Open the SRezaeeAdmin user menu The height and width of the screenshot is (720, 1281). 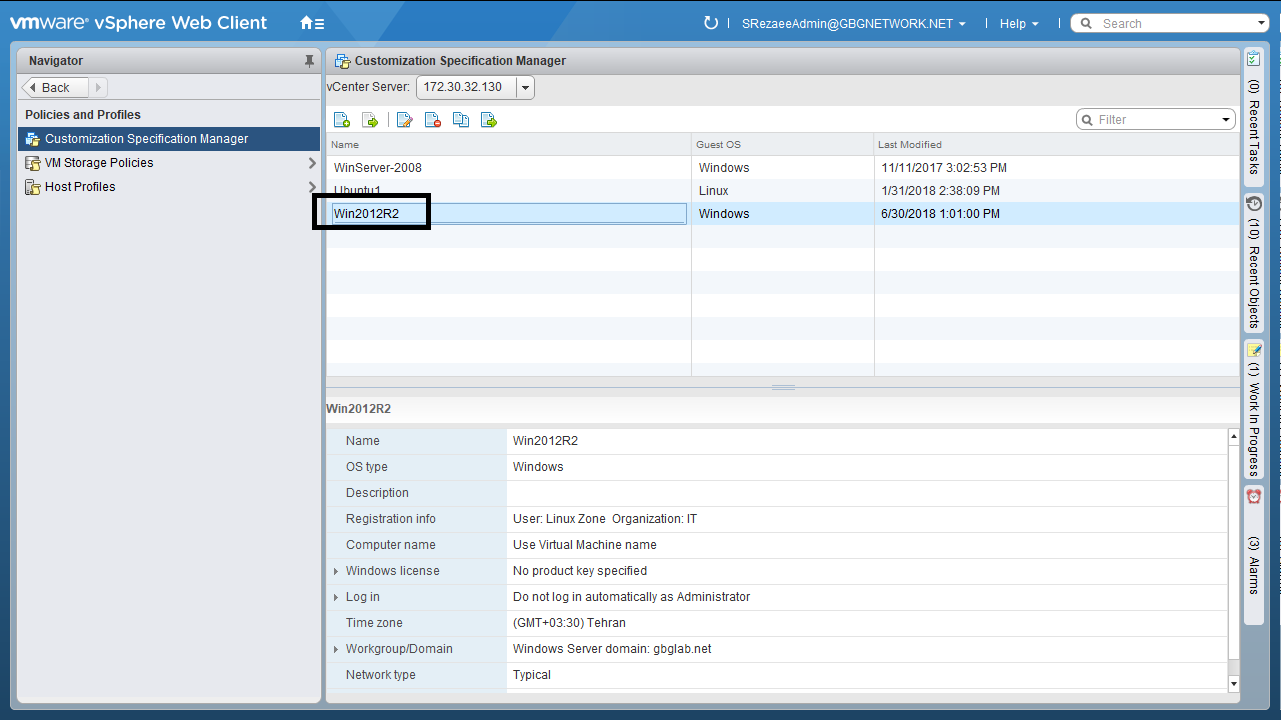coord(853,24)
